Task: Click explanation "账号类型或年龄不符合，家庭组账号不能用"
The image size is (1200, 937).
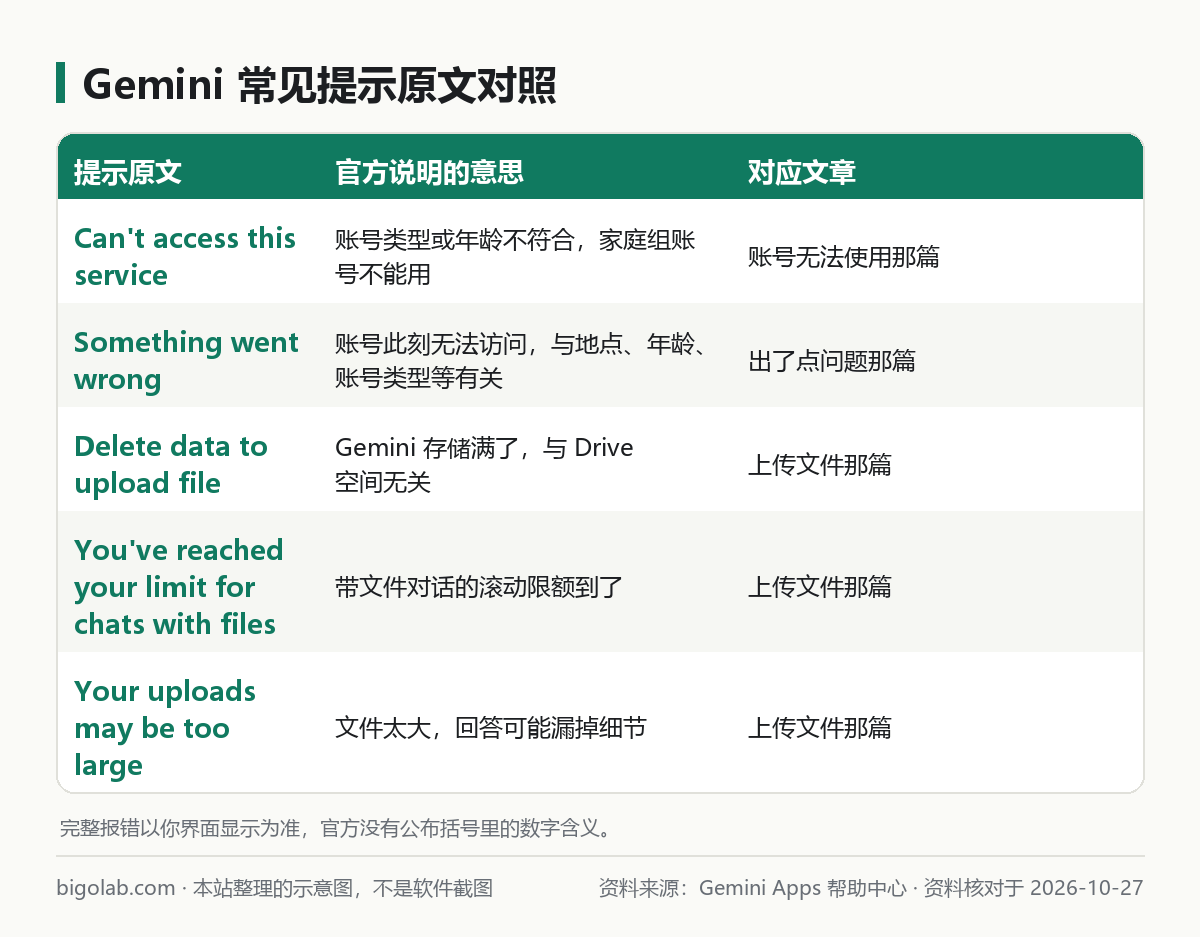Action: tap(516, 257)
